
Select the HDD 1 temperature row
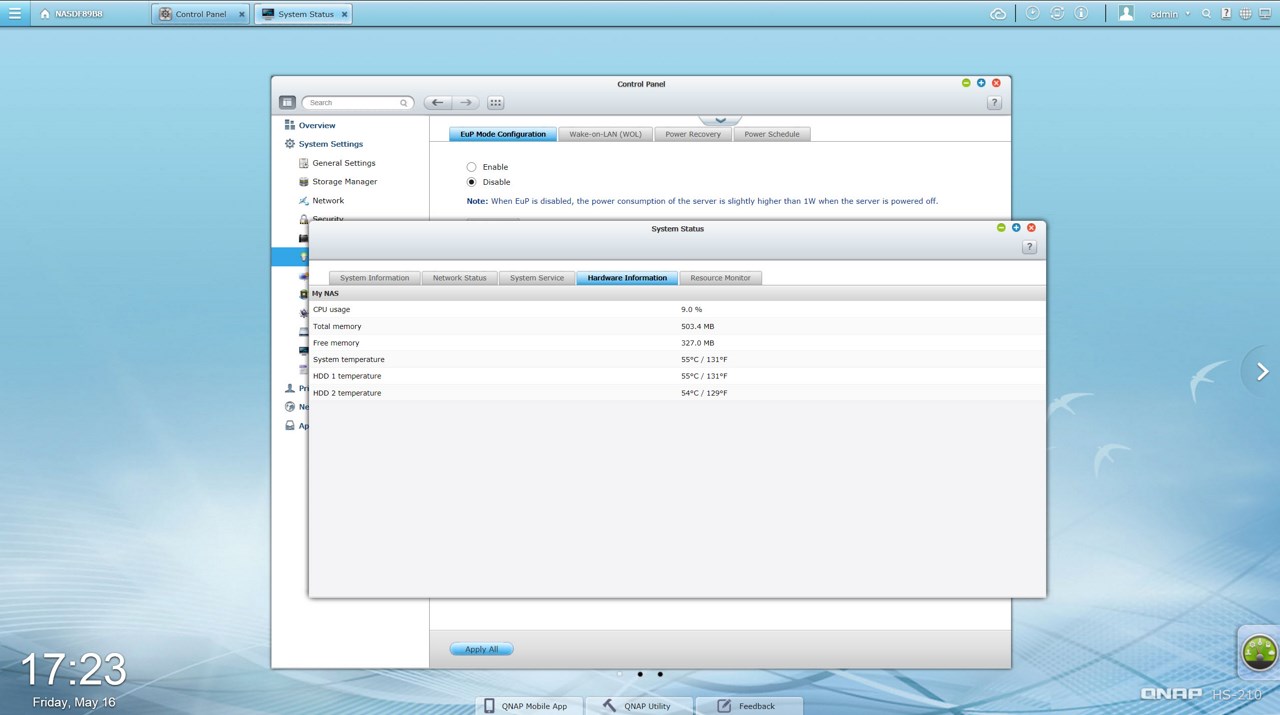click(x=677, y=376)
